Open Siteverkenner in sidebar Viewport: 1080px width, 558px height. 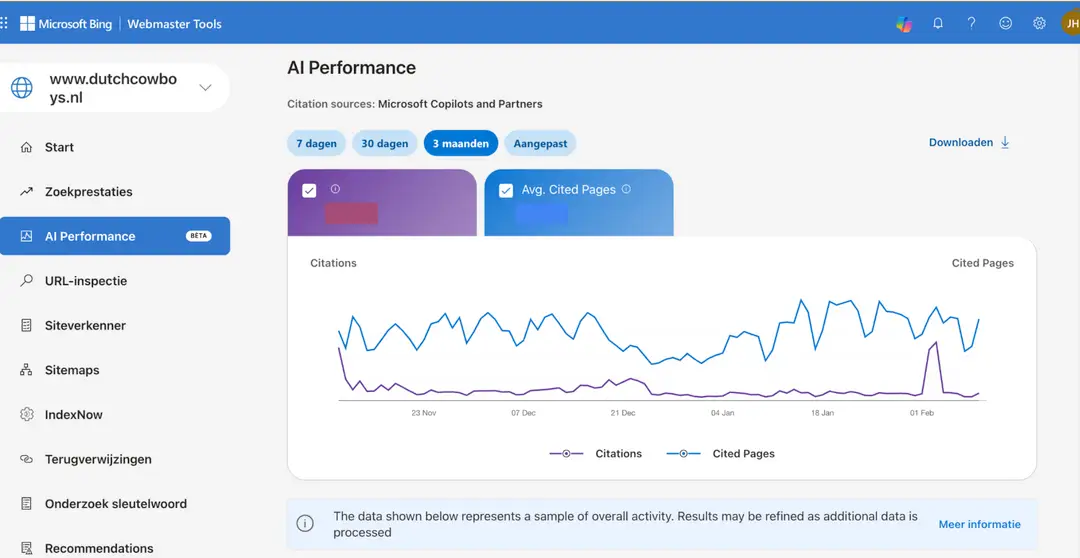pos(115,325)
